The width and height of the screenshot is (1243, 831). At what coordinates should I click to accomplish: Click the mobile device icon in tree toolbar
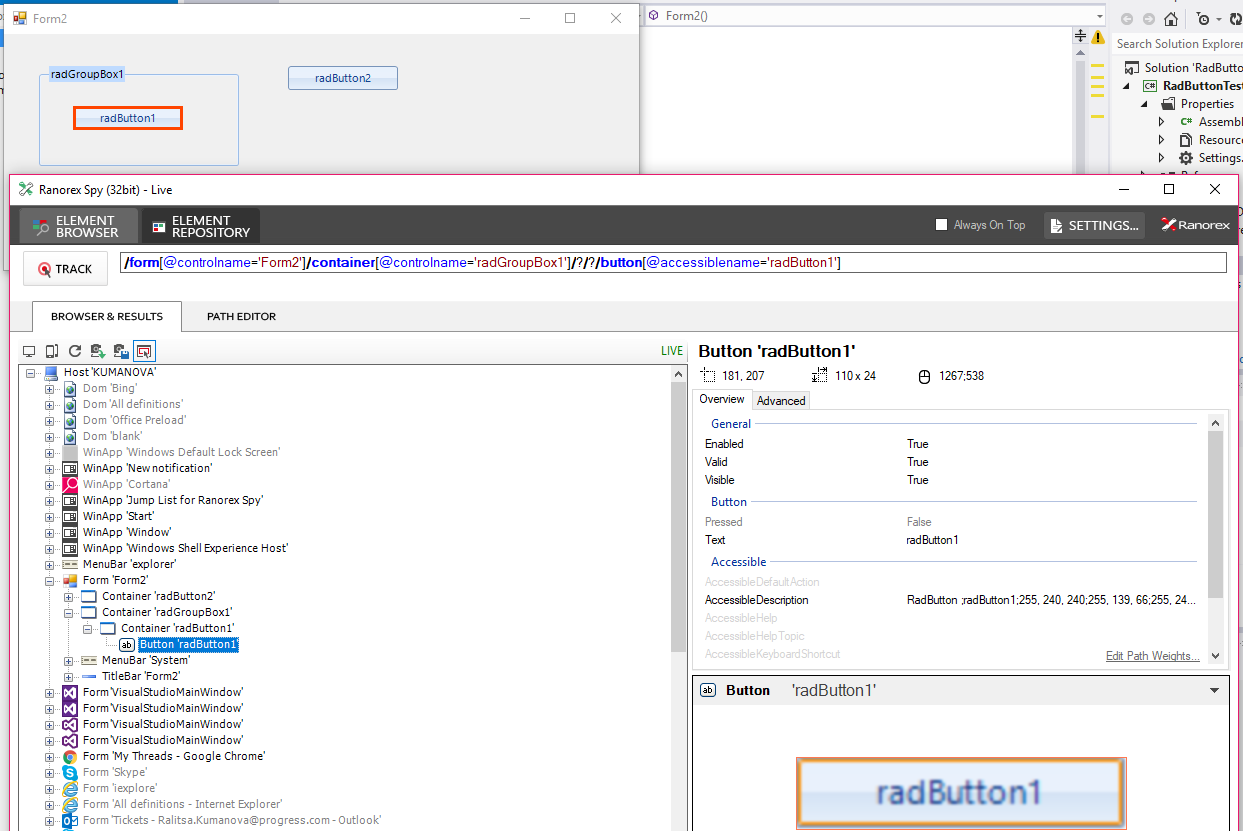pyautogui.click(x=51, y=351)
